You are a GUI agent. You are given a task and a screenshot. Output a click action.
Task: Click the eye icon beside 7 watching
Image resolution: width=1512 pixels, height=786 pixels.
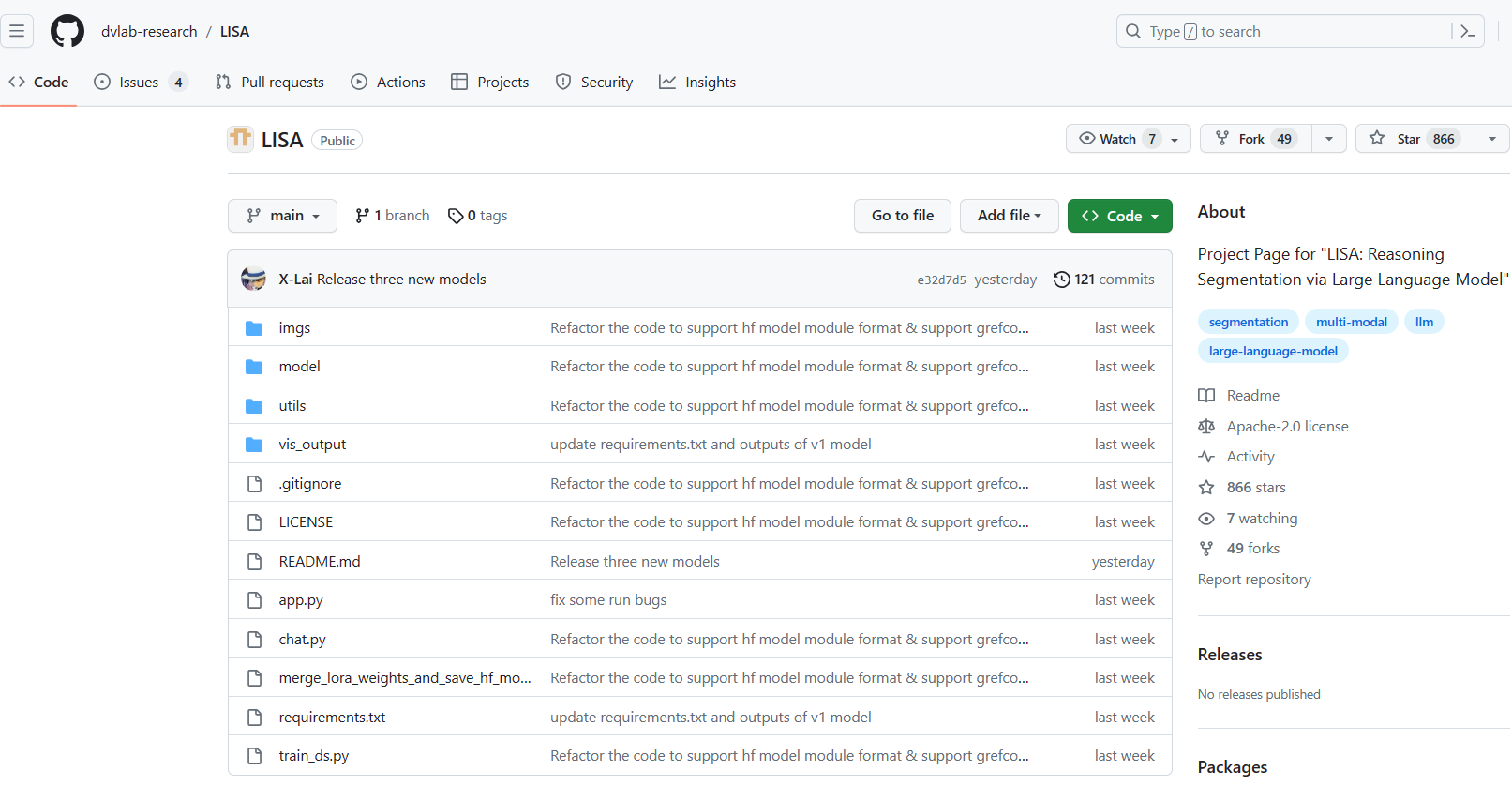pos(1206,519)
